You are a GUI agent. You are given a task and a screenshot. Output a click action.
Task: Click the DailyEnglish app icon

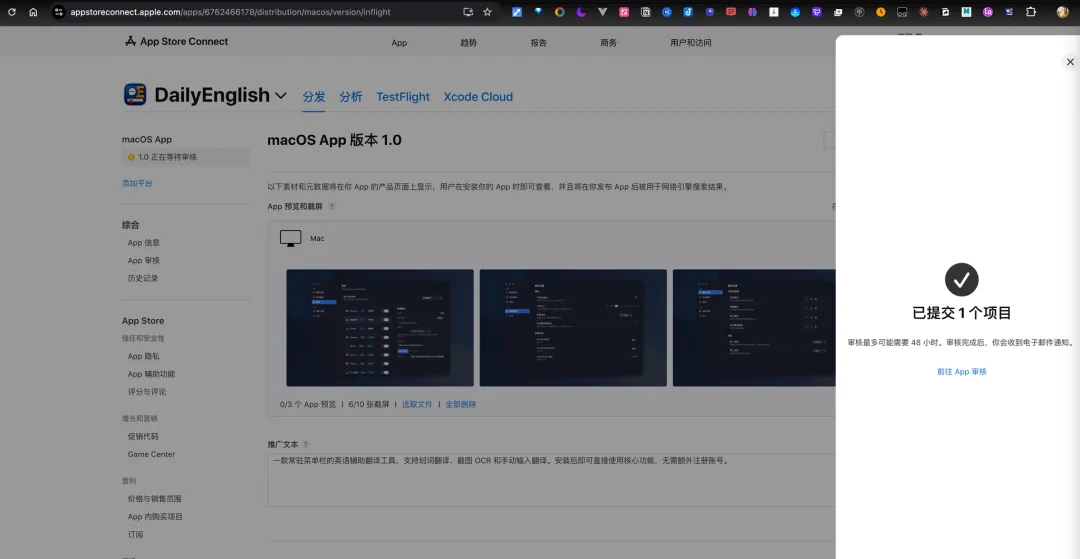point(135,94)
